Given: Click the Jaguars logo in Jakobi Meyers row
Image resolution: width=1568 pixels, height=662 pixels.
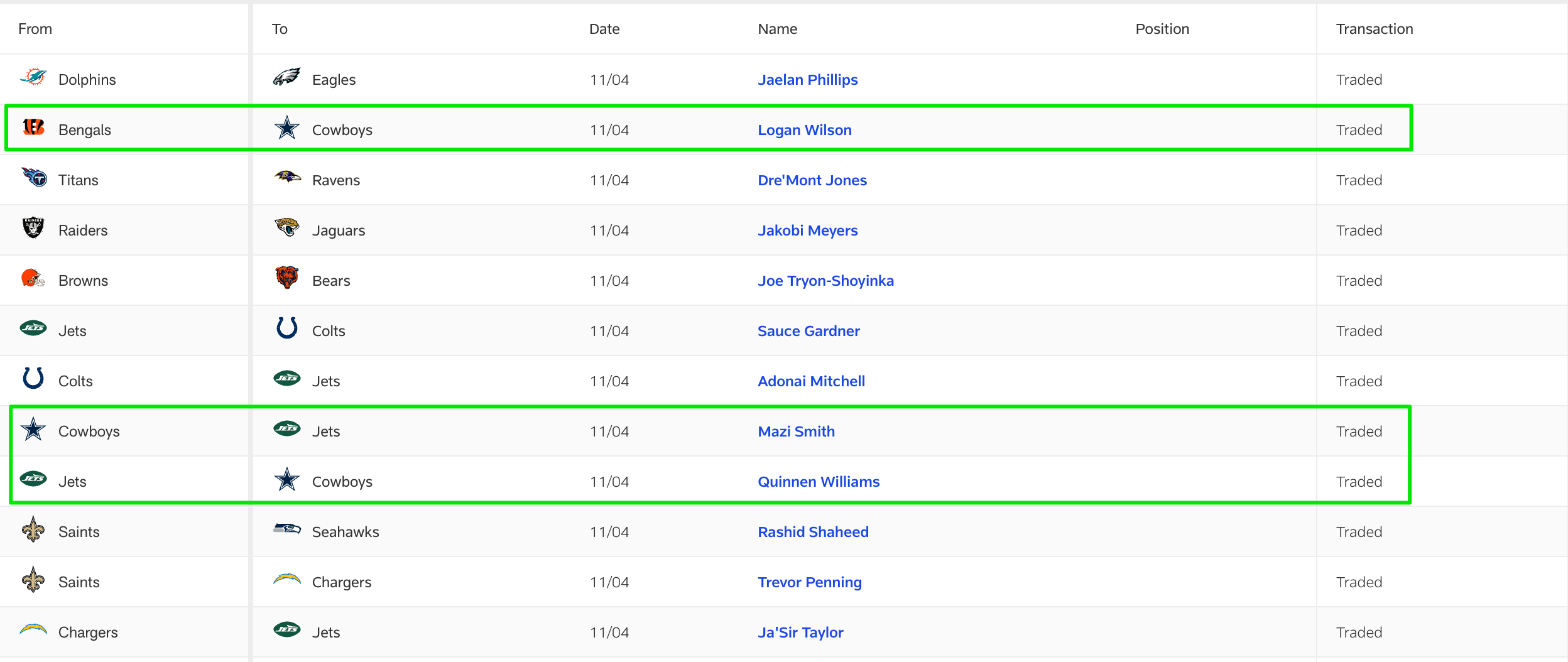Looking at the screenshot, I should click(287, 227).
